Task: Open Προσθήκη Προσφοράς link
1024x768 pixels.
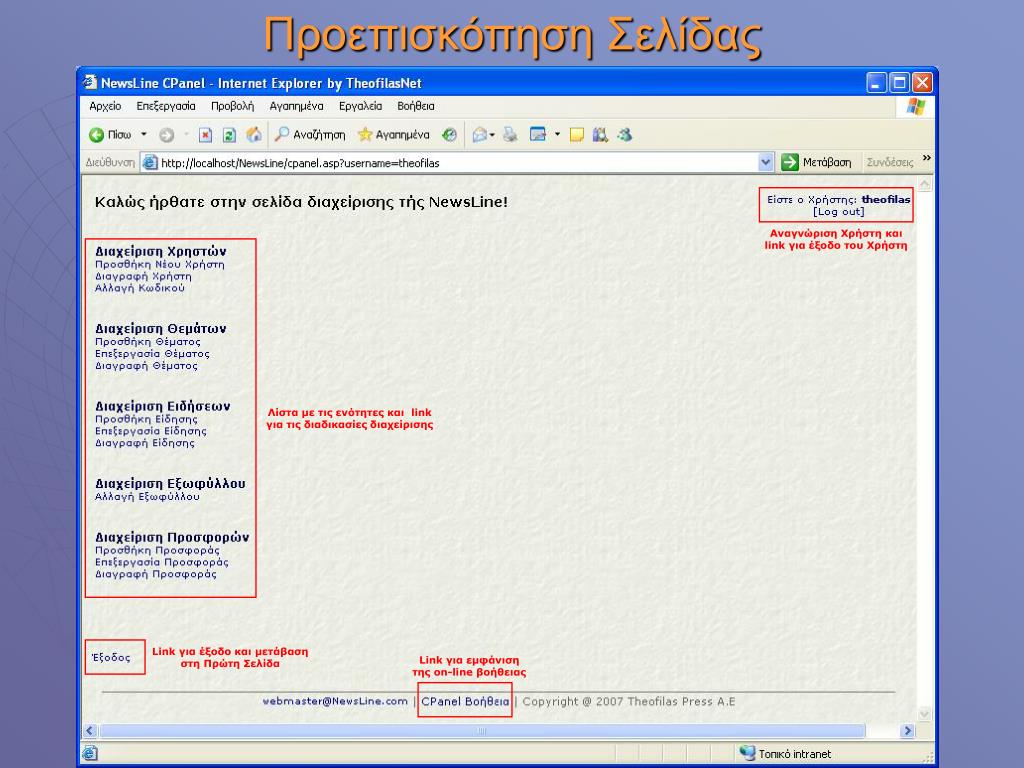Action: pyautogui.click(x=157, y=551)
